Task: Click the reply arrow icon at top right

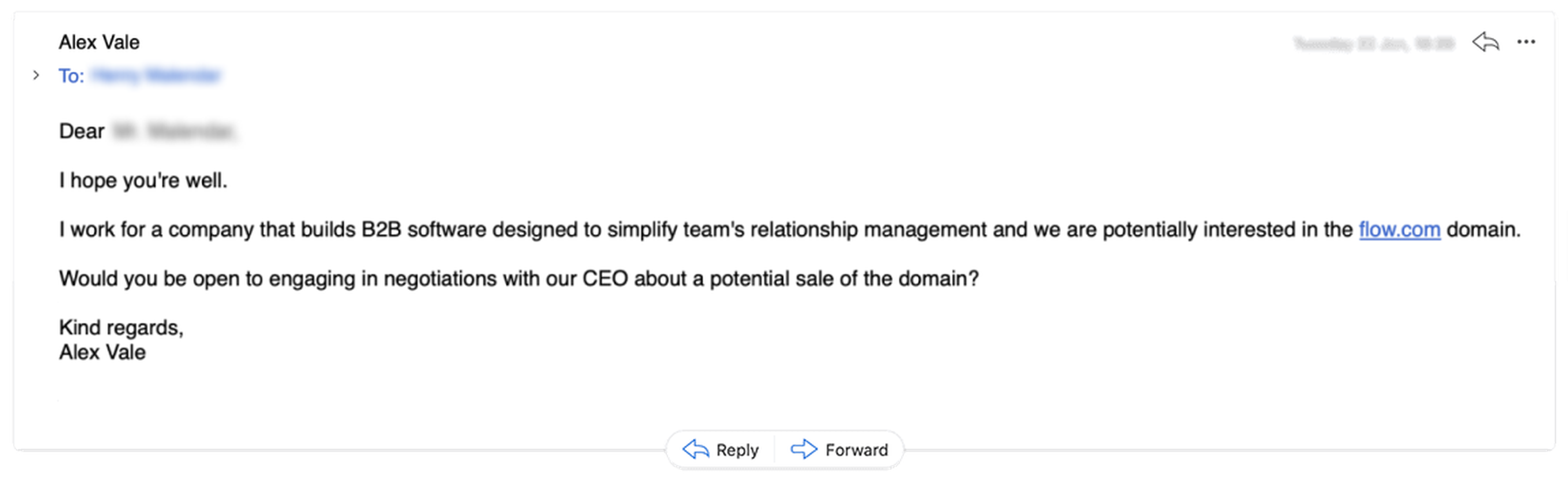Action: [x=1485, y=42]
